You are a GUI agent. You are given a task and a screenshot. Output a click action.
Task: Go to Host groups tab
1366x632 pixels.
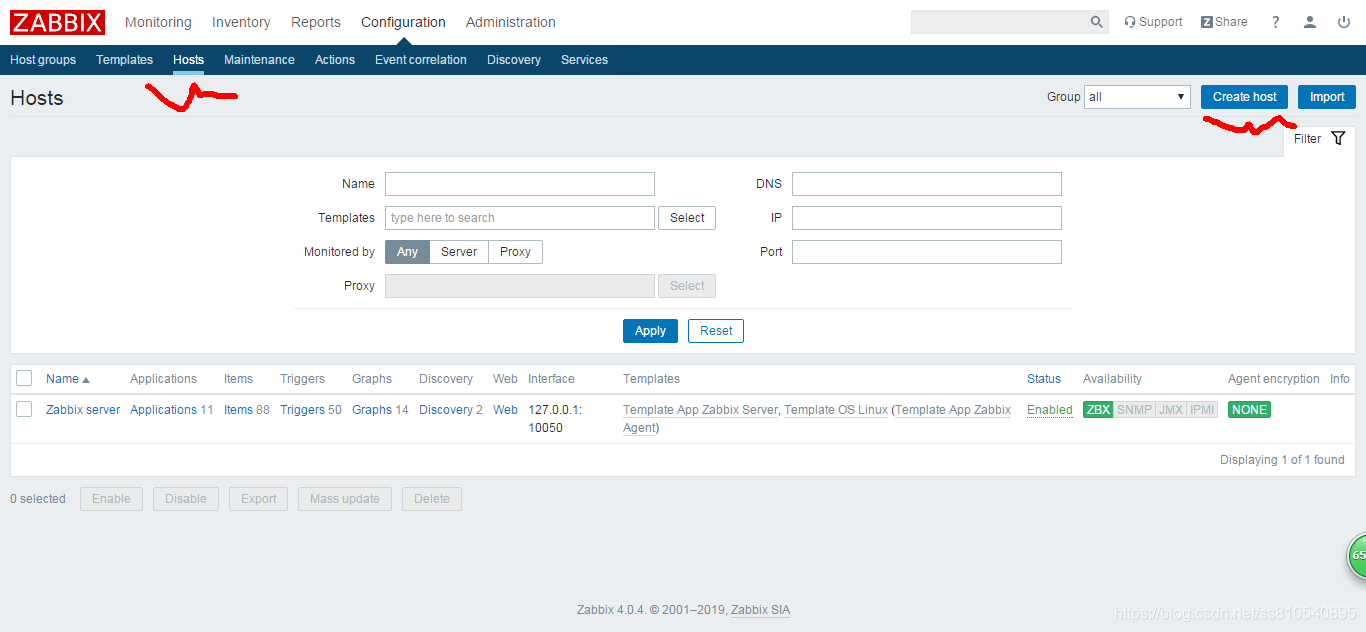tap(43, 60)
